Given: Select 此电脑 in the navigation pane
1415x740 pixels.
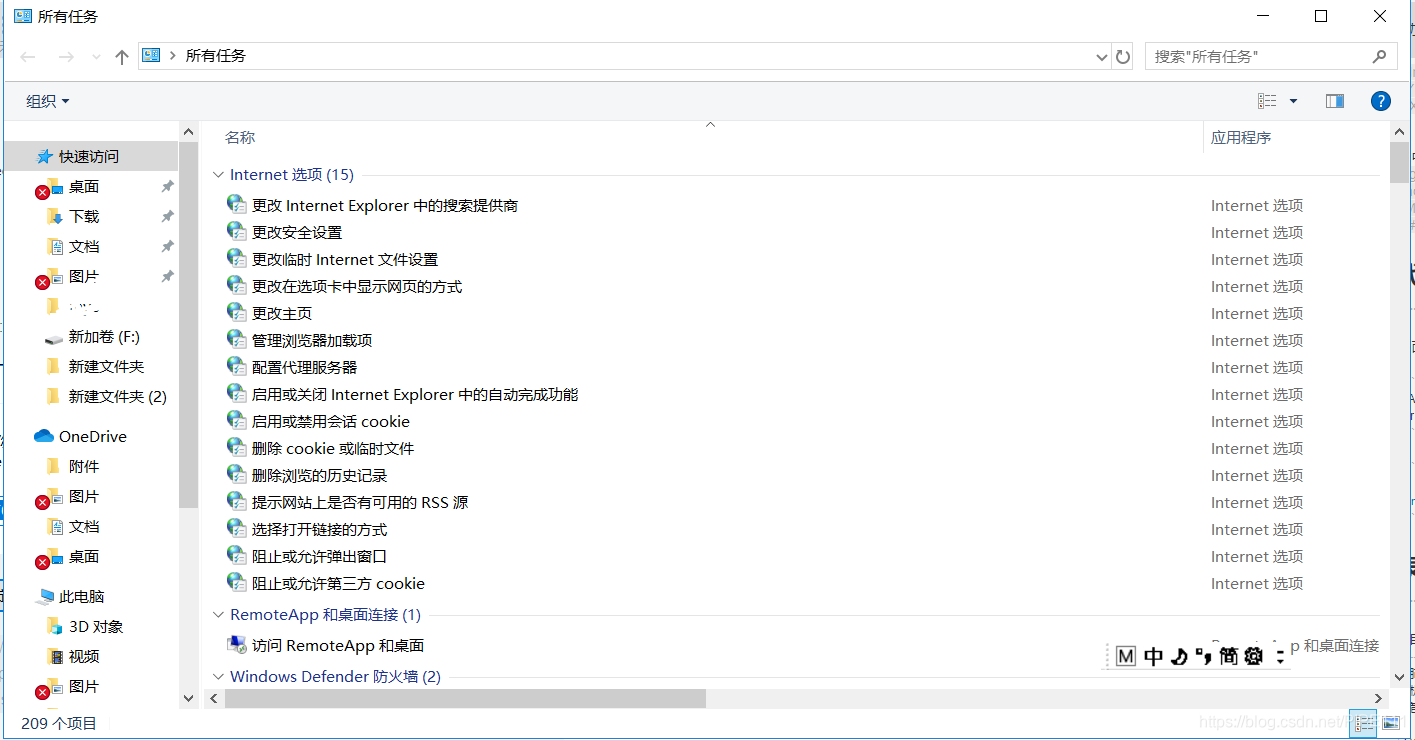Looking at the screenshot, I should (x=81, y=597).
